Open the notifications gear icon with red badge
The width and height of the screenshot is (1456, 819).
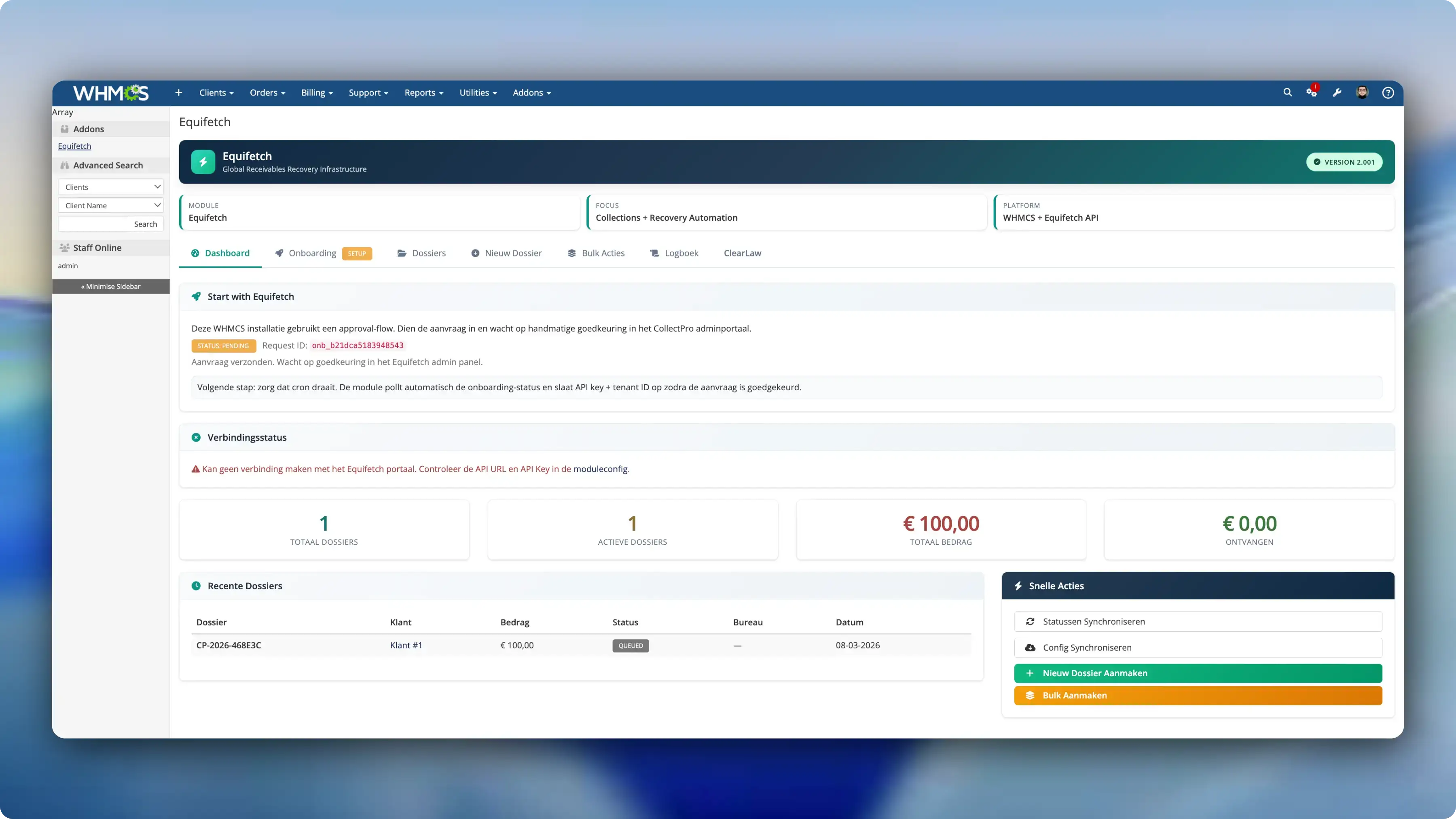(1312, 92)
